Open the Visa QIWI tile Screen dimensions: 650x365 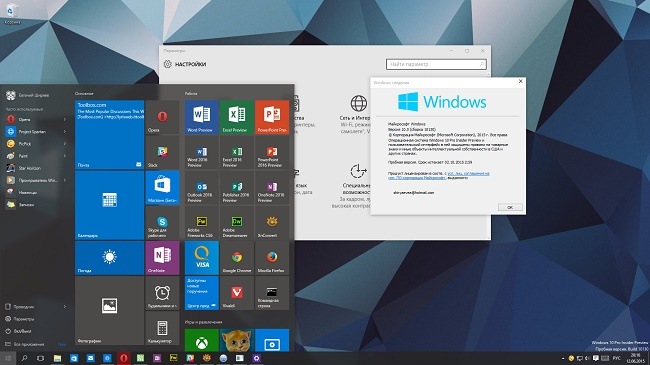[x=202, y=258]
